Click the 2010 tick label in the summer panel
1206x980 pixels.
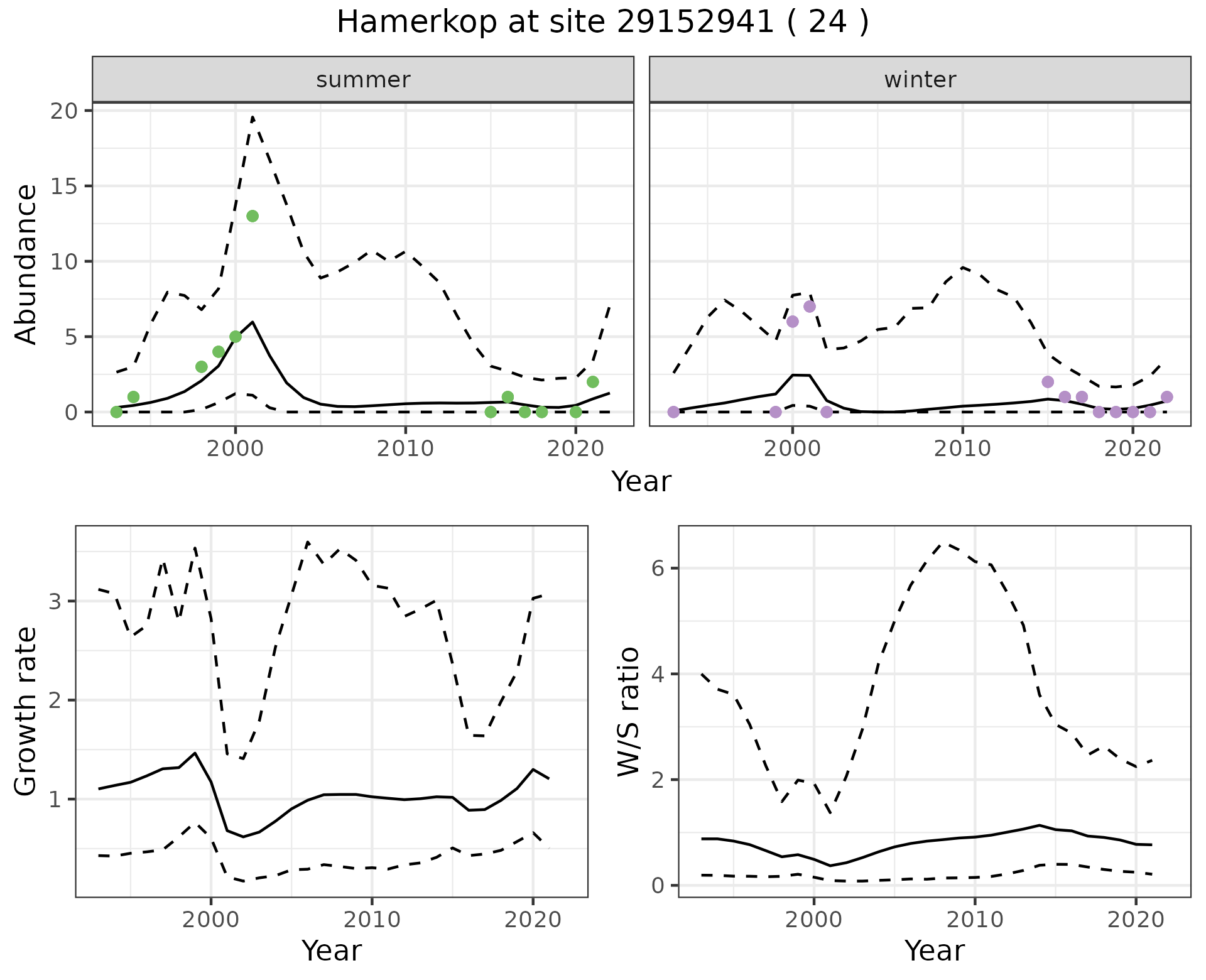405,449
